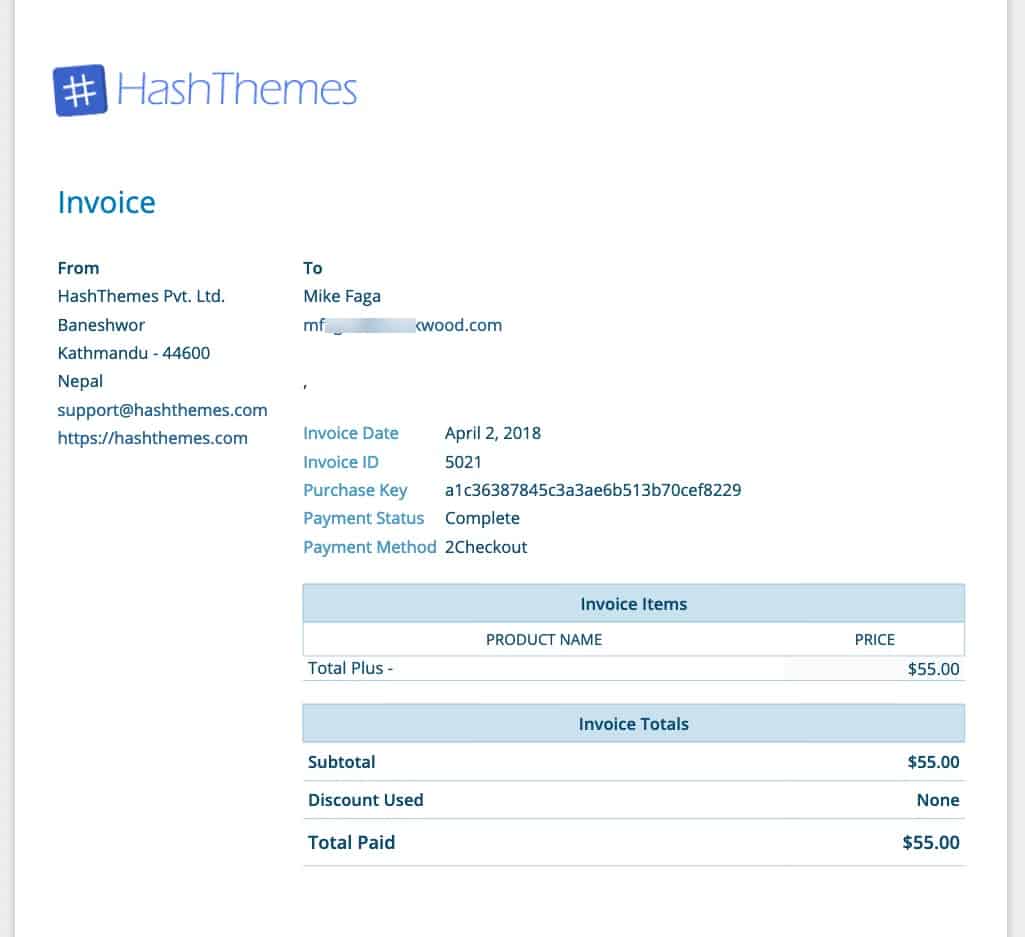
Task: Click the Invoice Items table header
Action: (x=633, y=604)
